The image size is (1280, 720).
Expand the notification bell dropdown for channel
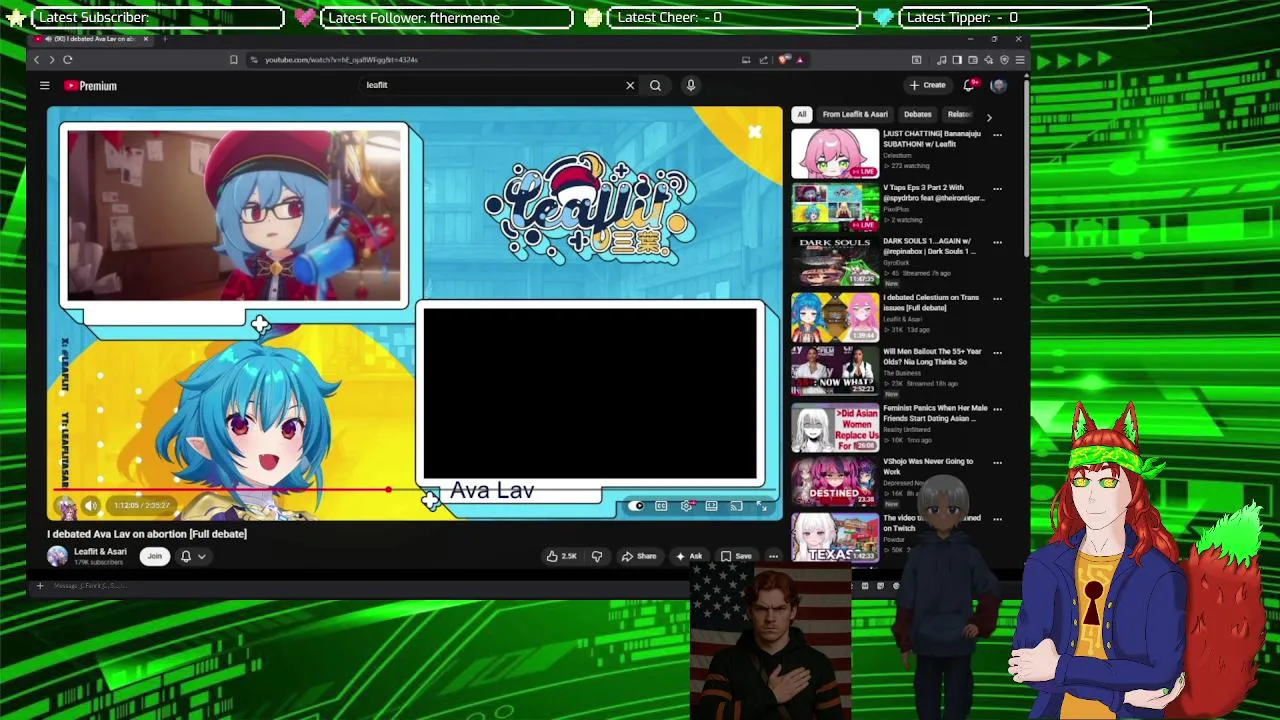coord(192,556)
